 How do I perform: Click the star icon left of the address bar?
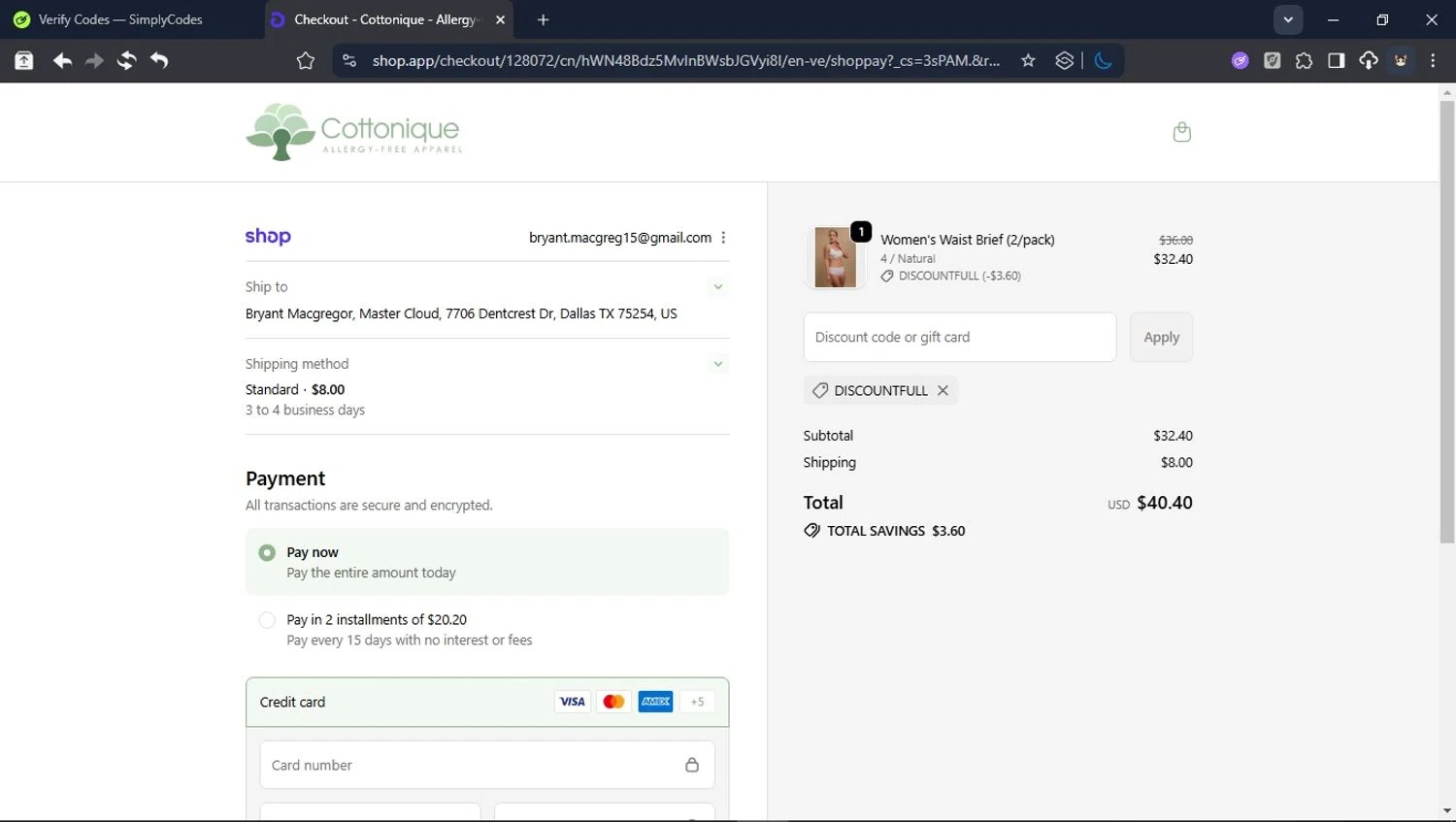tap(306, 60)
